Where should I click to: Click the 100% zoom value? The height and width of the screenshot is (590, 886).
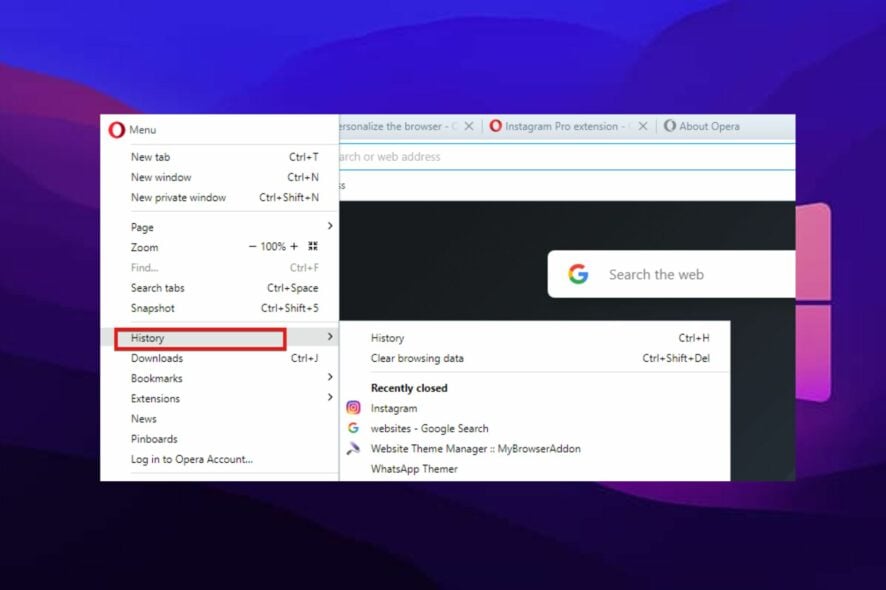pos(273,247)
